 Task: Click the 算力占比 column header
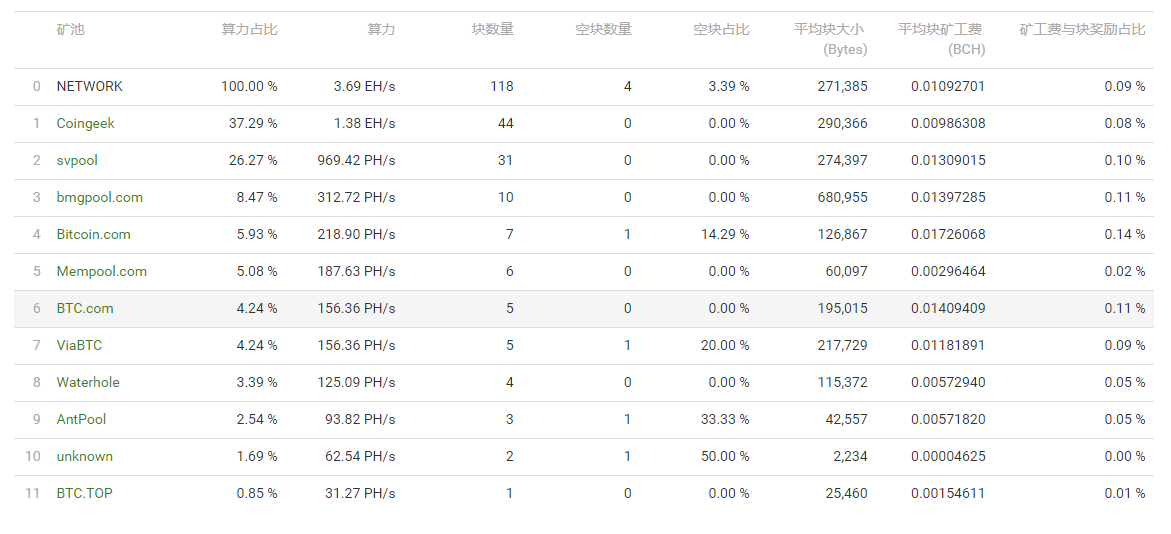(249, 30)
